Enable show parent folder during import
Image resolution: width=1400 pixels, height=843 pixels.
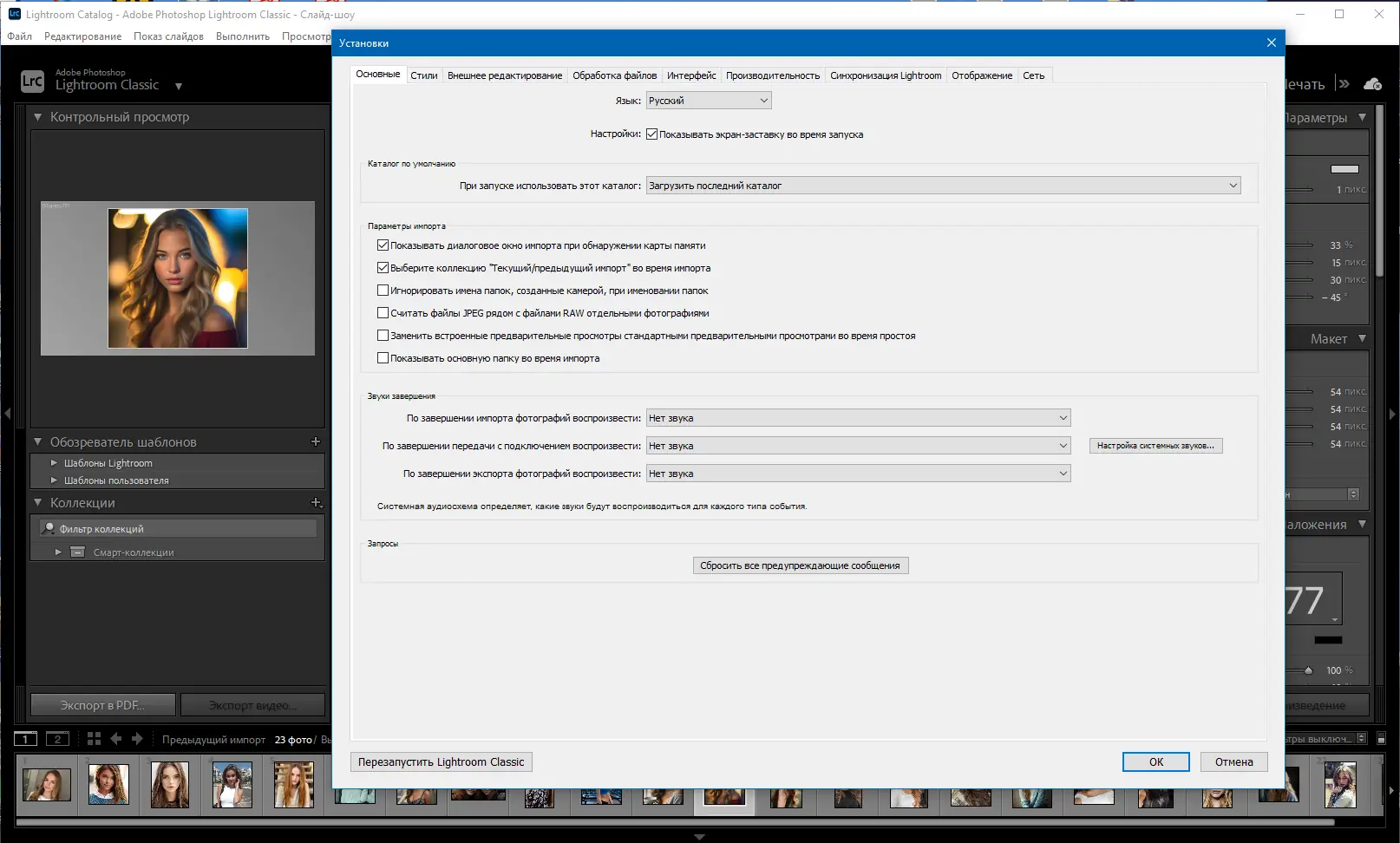pos(383,358)
